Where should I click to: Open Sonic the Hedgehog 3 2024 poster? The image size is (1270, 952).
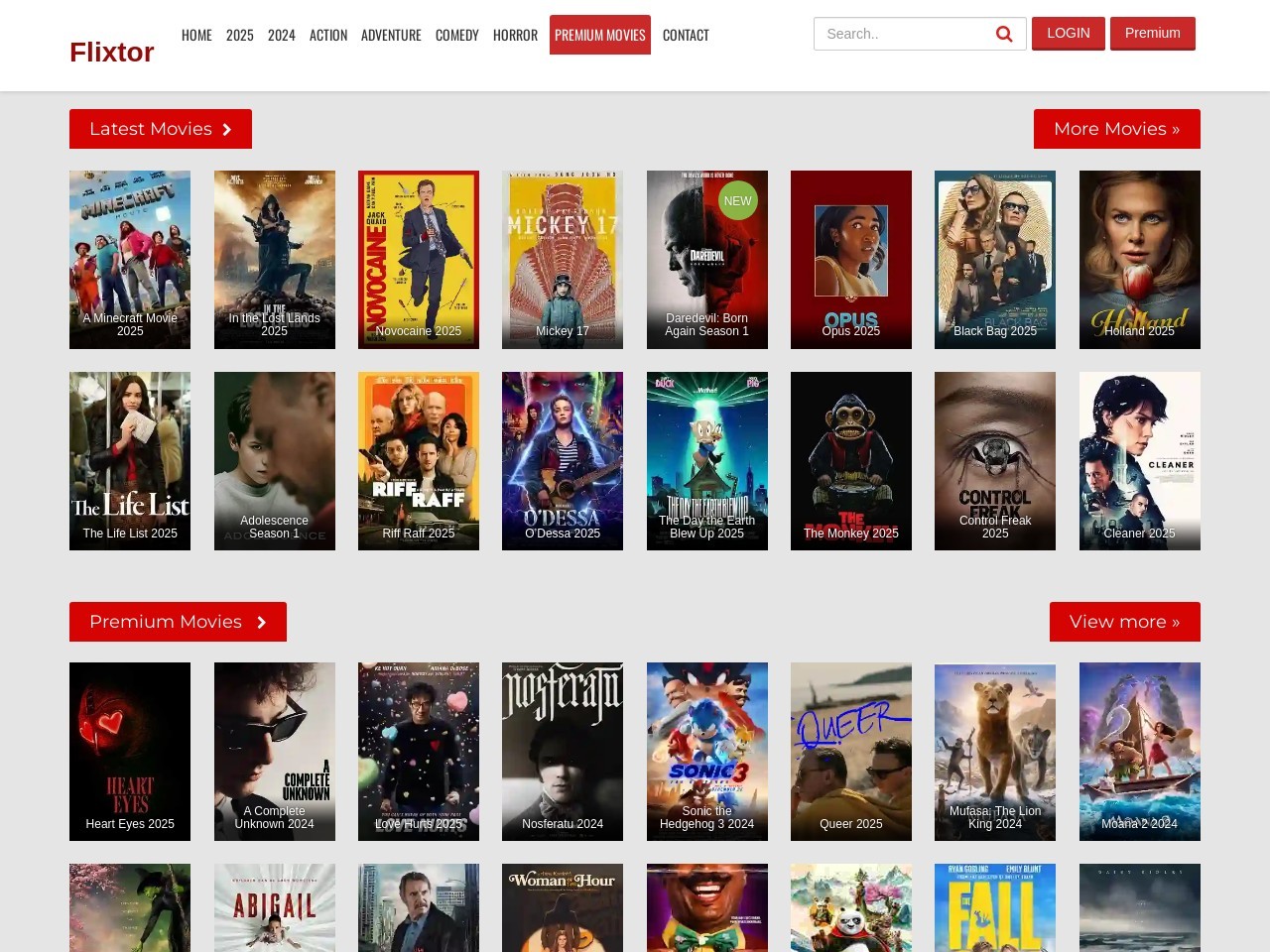coord(707,752)
